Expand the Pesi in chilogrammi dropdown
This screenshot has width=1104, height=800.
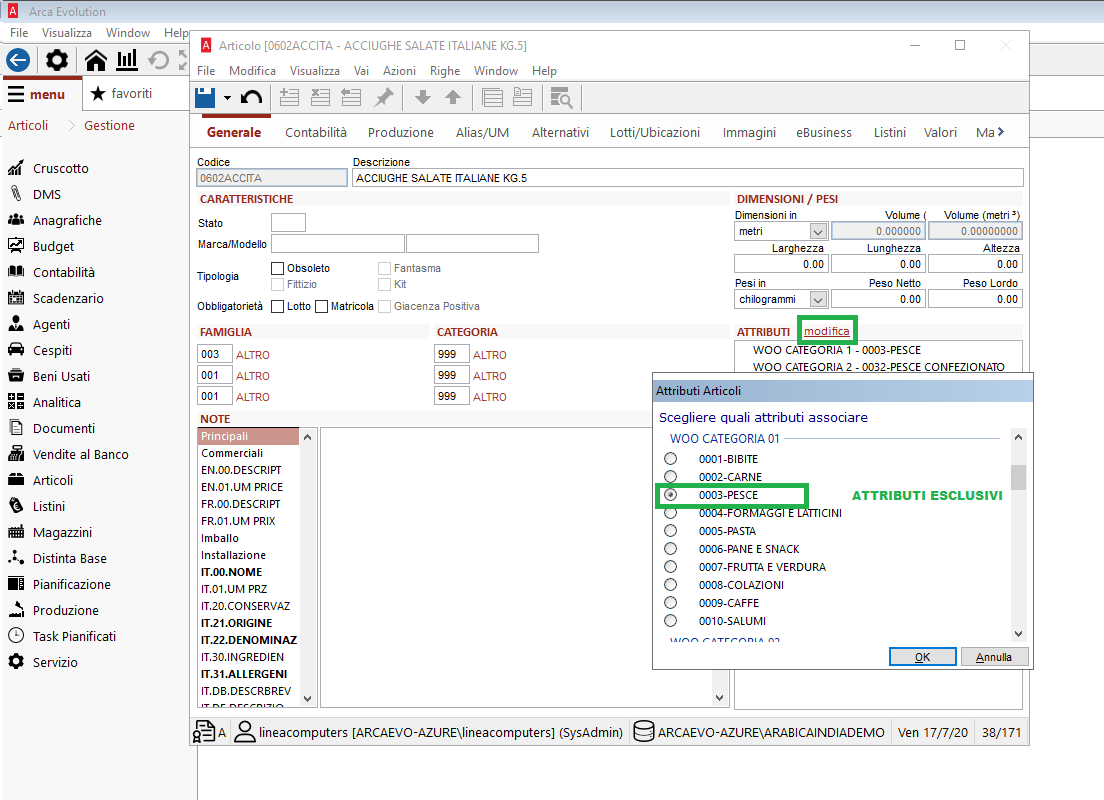(817, 299)
